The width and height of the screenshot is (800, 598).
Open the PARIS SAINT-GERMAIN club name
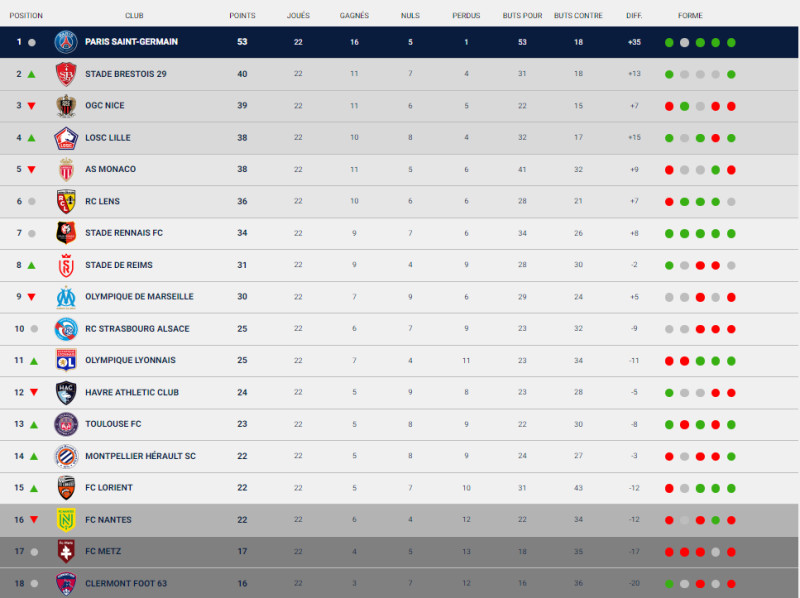(132, 42)
